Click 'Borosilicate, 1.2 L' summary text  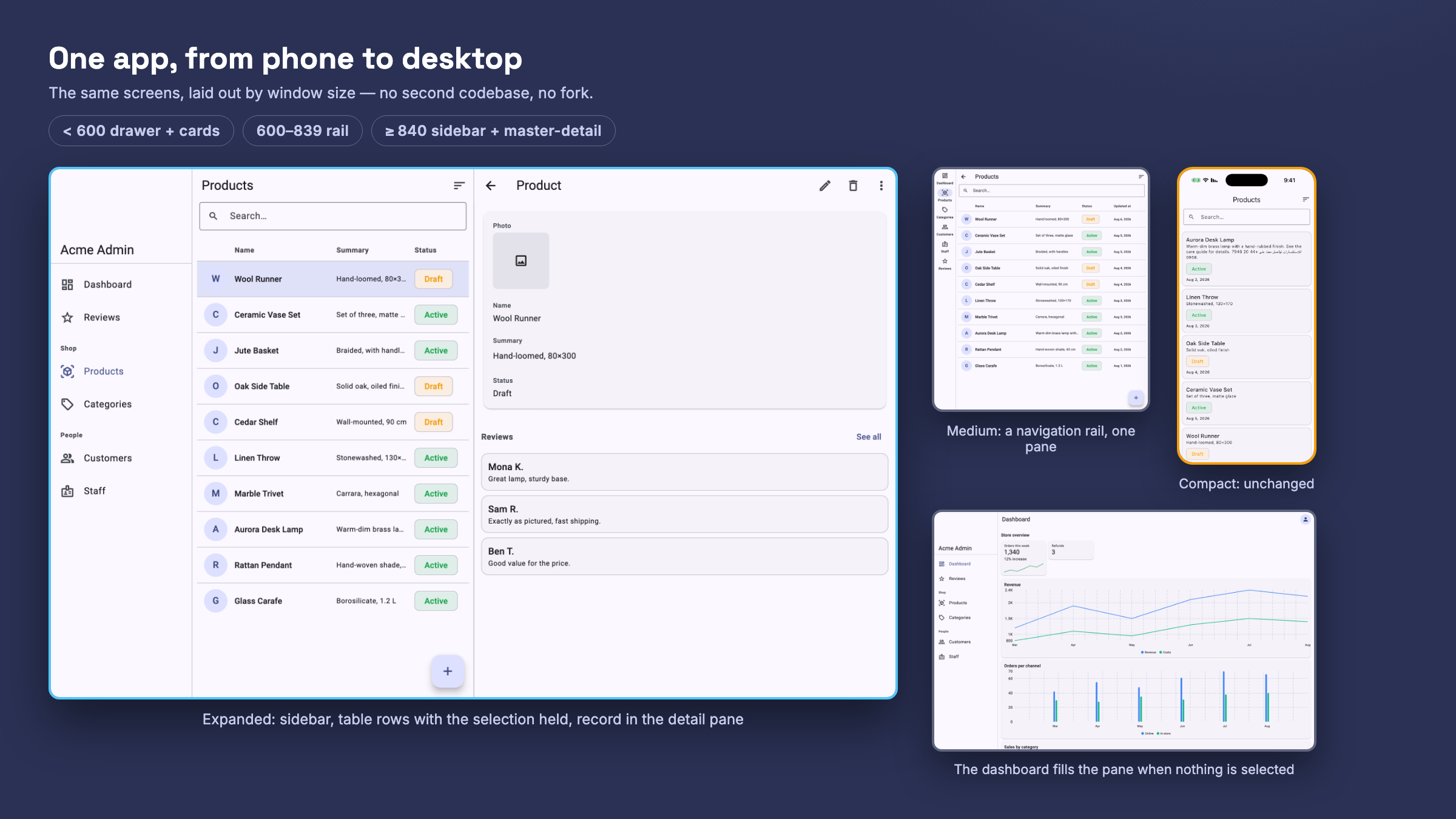(366, 601)
